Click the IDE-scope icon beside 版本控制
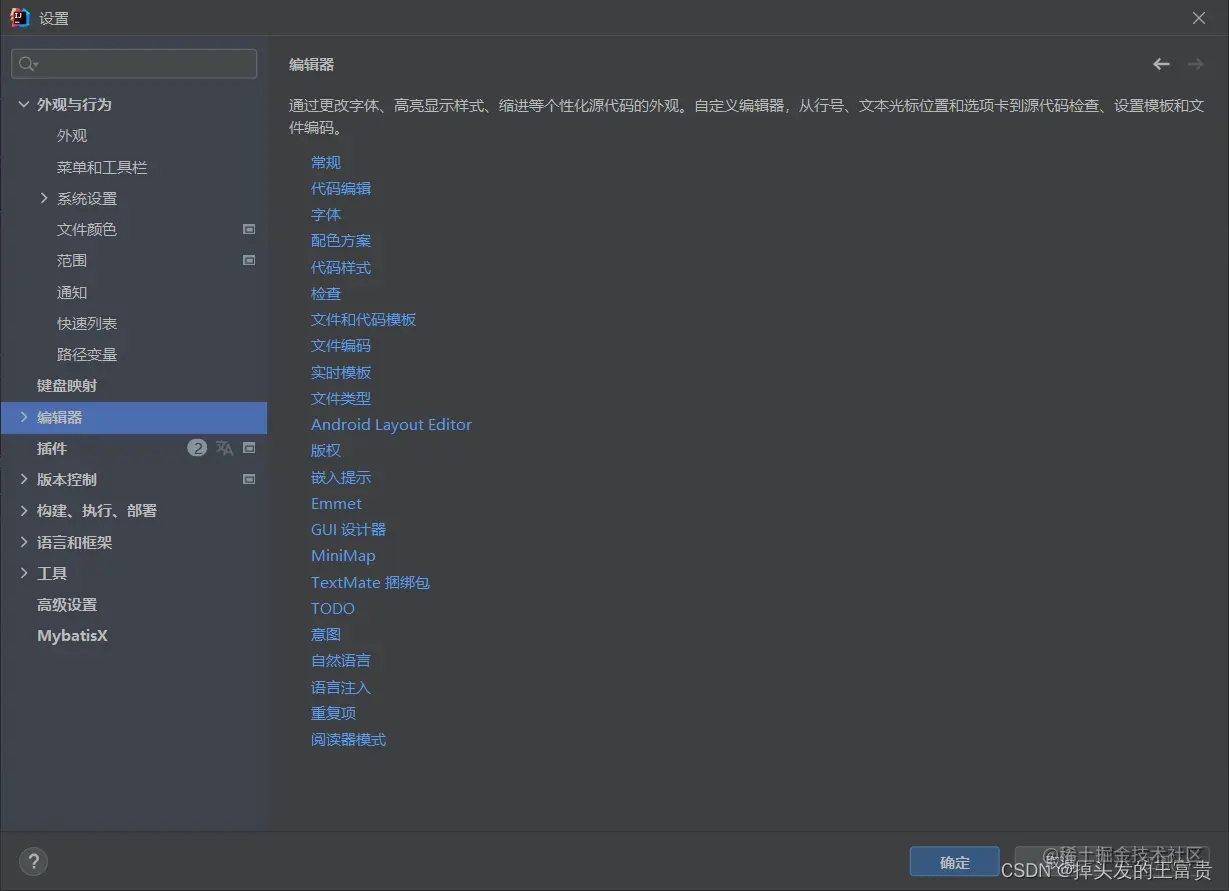 click(248, 479)
